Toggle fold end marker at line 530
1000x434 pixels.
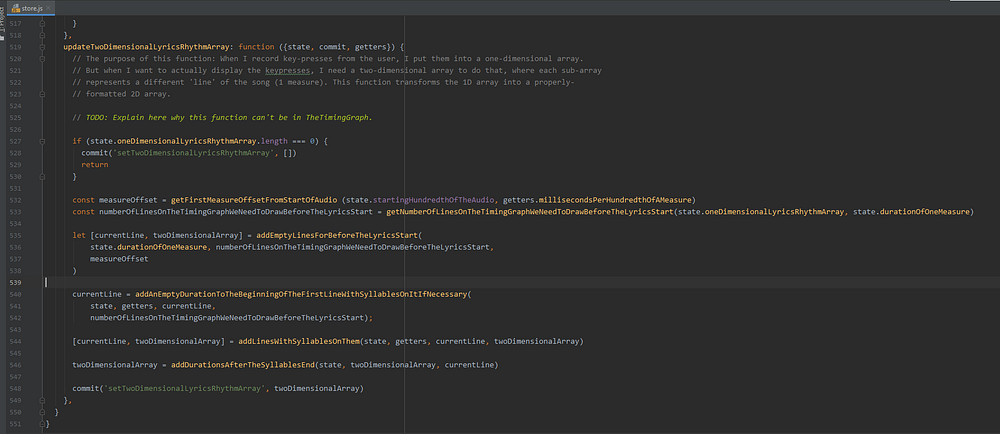tap(43, 176)
